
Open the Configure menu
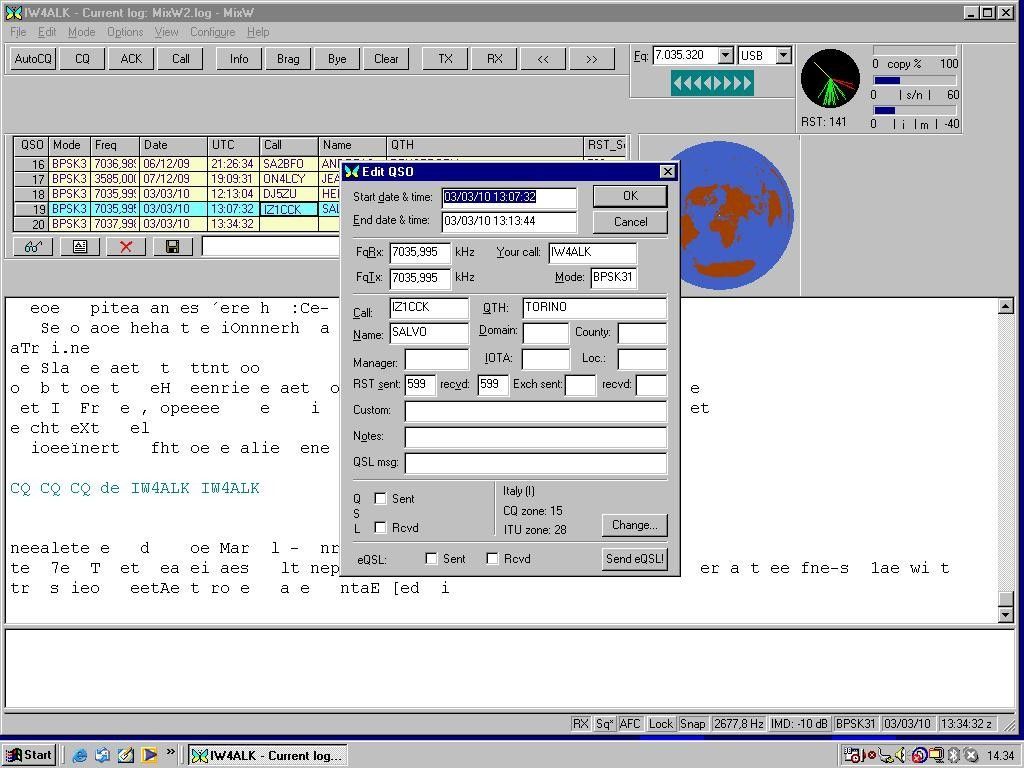[212, 32]
